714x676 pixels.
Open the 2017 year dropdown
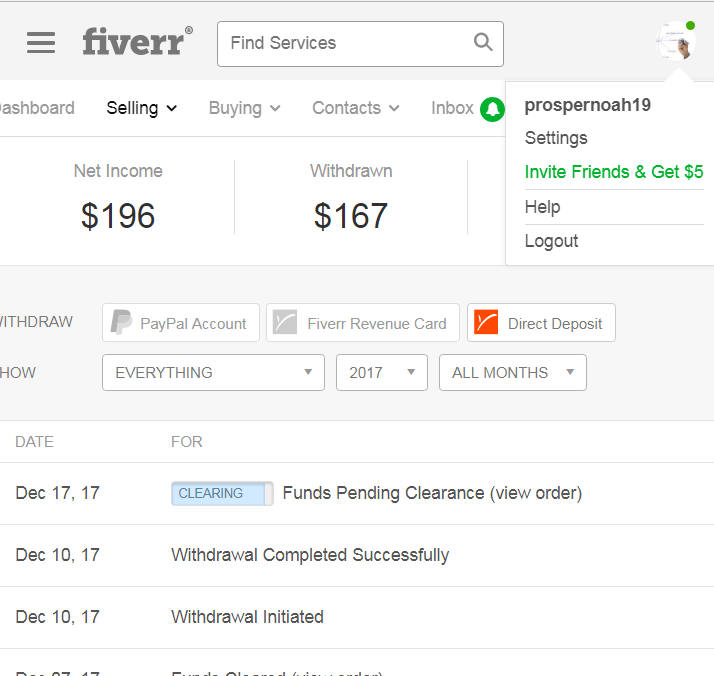[382, 373]
